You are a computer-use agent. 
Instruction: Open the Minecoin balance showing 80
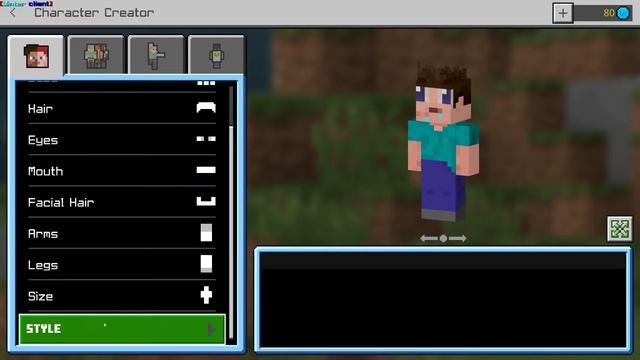coord(603,13)
